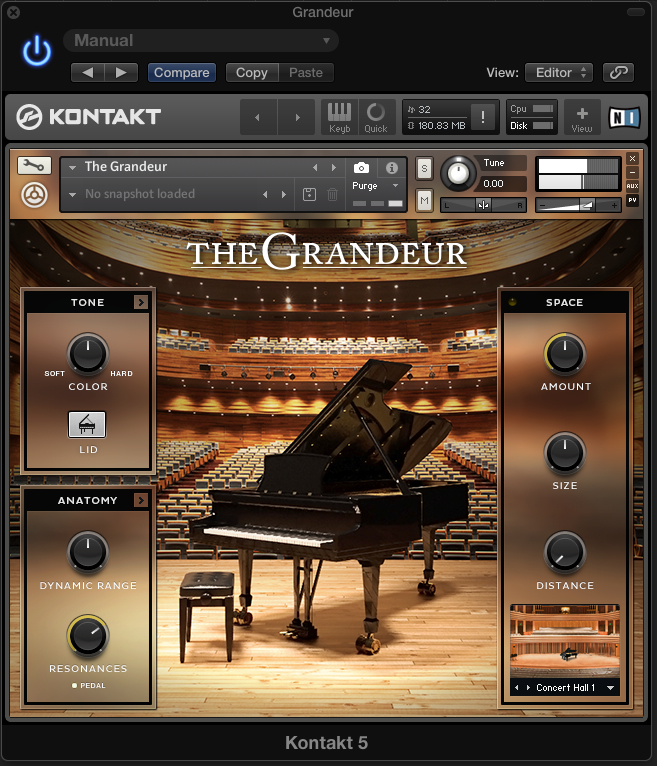Image resolution: width=657 pixels, height=766 pixels.
Task: Select the next reverb room
Action: click(x=528, y=688)
